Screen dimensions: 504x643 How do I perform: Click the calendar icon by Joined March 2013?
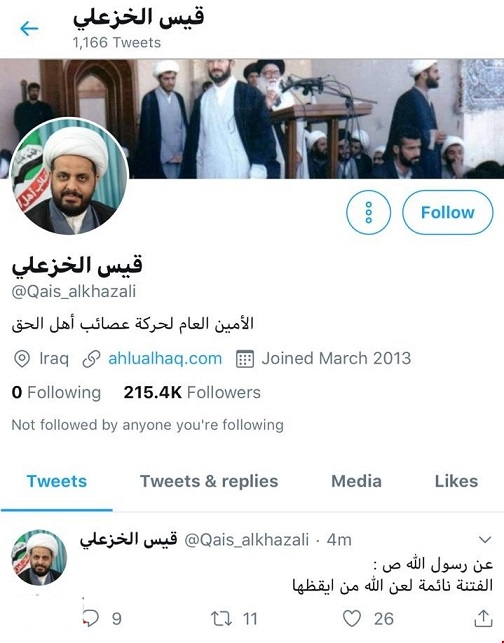[x=245, y=359]
